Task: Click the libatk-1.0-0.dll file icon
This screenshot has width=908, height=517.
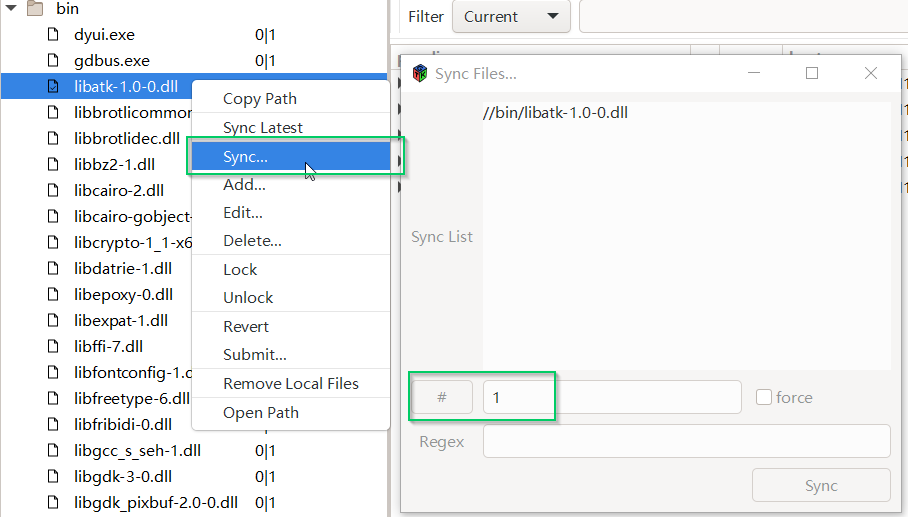Action: 53,86
